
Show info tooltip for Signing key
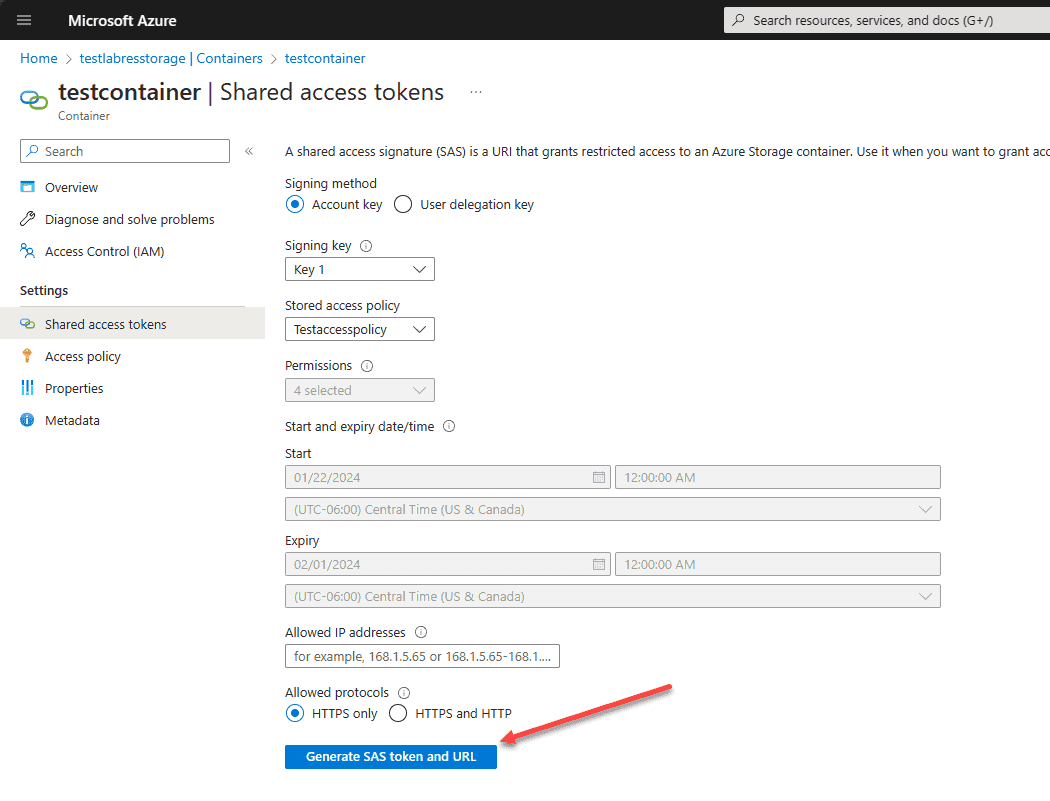[366, 246]
